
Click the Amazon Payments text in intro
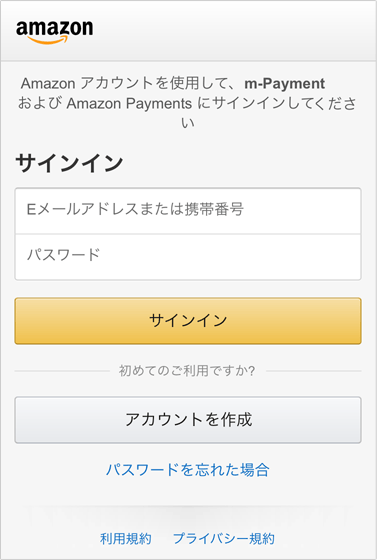coord(129,104)
